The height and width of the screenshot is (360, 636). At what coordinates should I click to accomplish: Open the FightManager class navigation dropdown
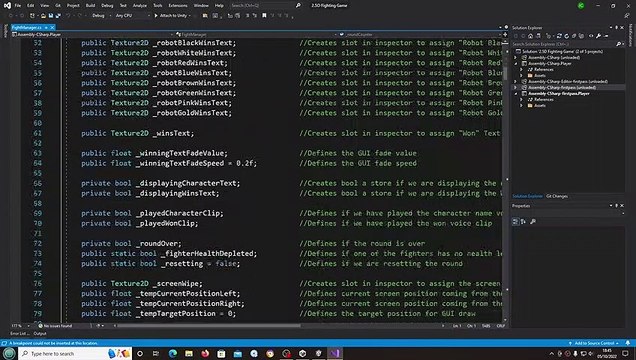[x=256, y=34]
